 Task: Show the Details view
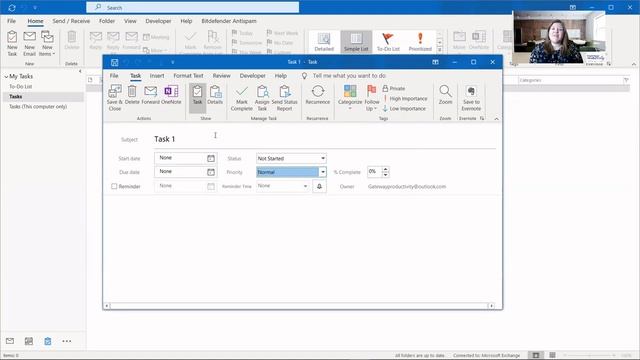tap(215, 95)
